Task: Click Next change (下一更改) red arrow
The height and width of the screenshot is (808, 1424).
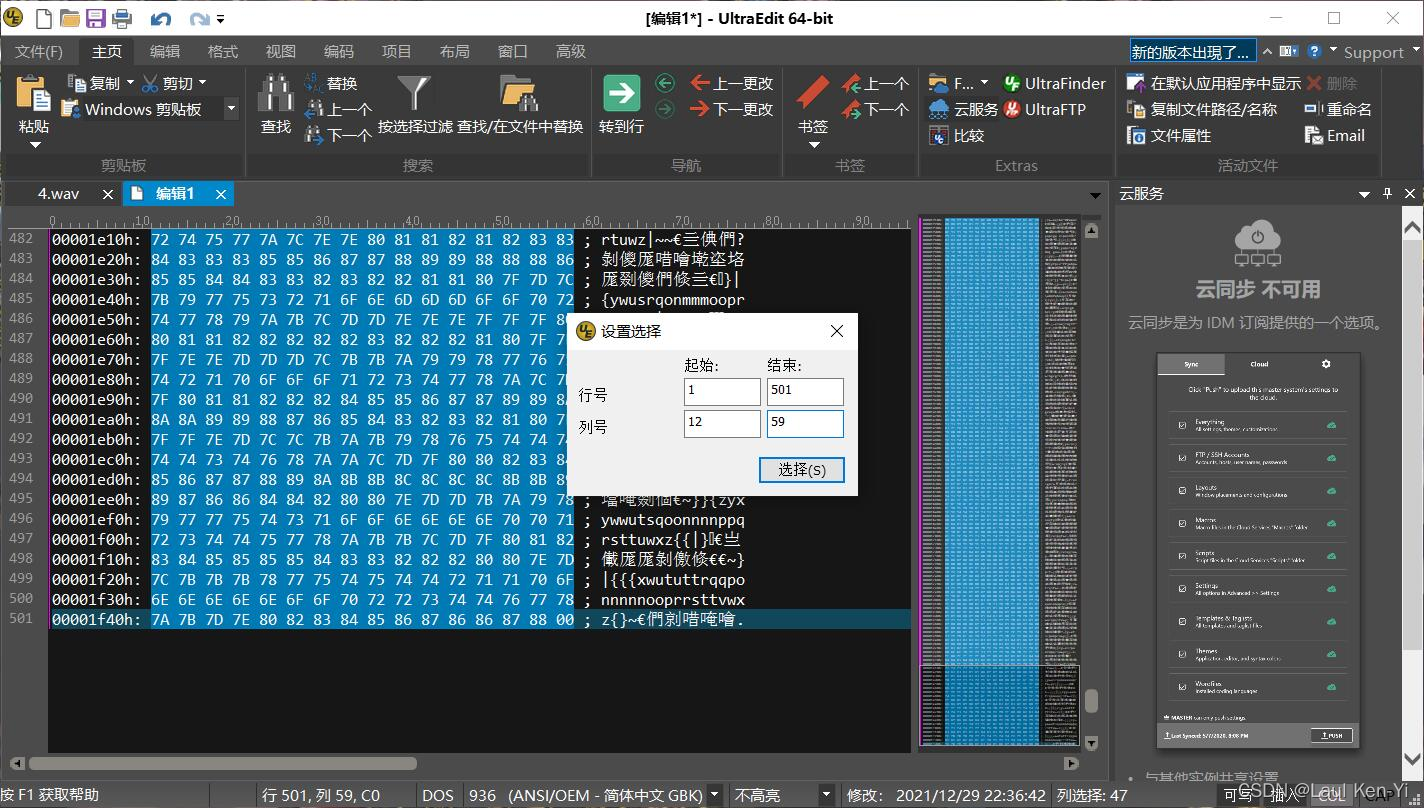Action: [732, 109]
